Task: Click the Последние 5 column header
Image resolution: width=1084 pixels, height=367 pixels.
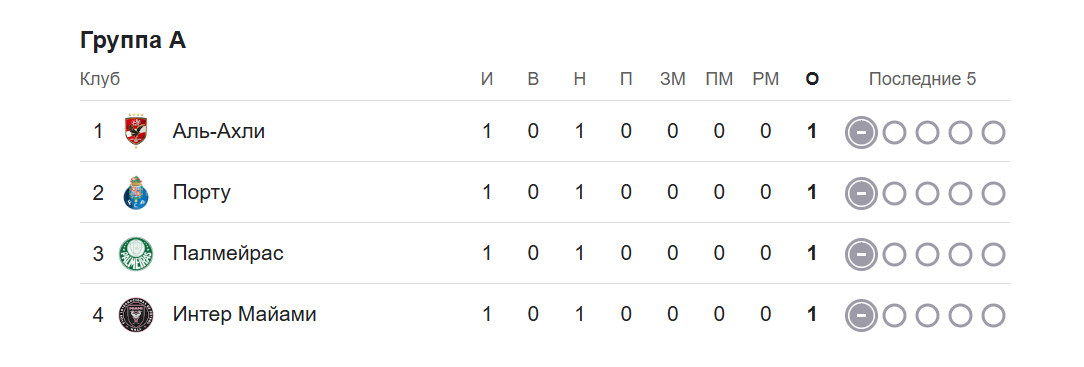Action: 922,79
